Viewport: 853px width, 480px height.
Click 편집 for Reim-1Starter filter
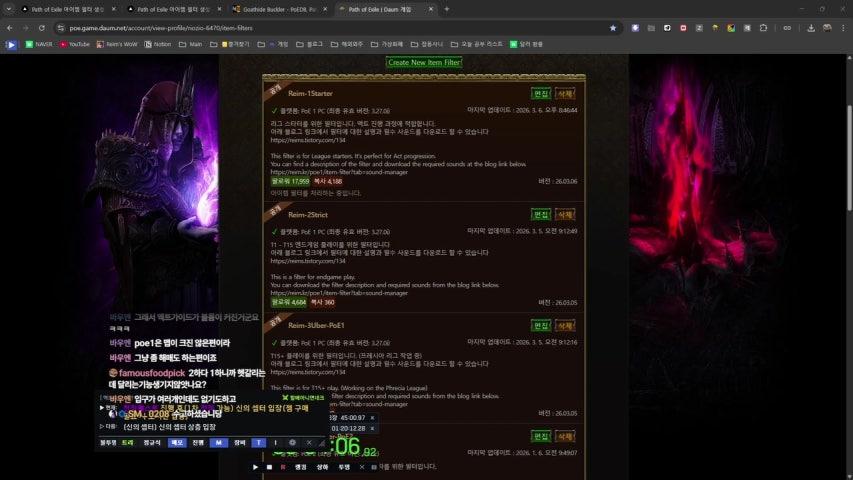[541, 94]
